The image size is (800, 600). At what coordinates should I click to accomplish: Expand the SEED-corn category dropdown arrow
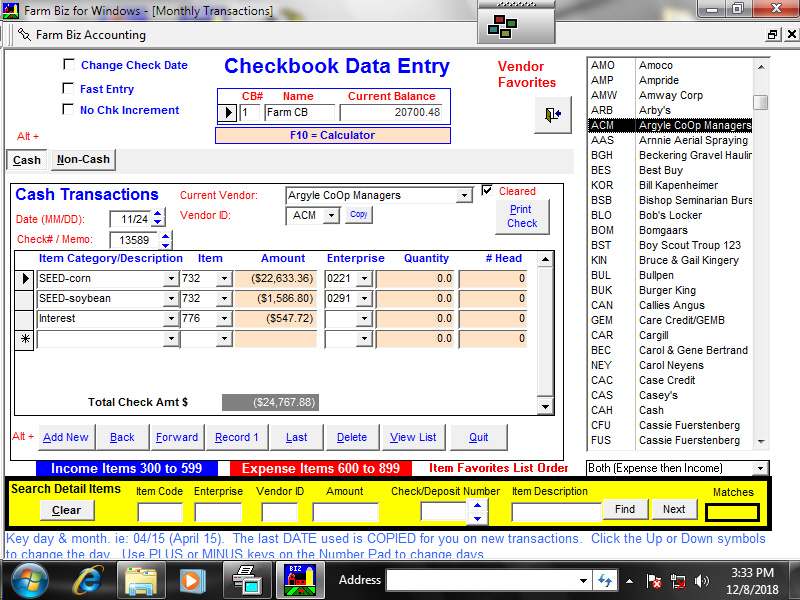pos(171,279)
